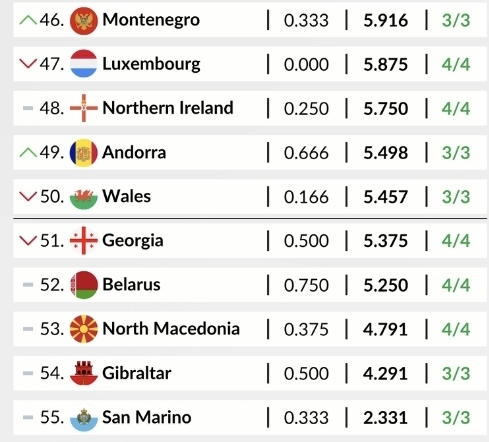Click Georgia's total coefficient 5.375
The width and height of the screenshot is (489, 442).
pos(386,241)
